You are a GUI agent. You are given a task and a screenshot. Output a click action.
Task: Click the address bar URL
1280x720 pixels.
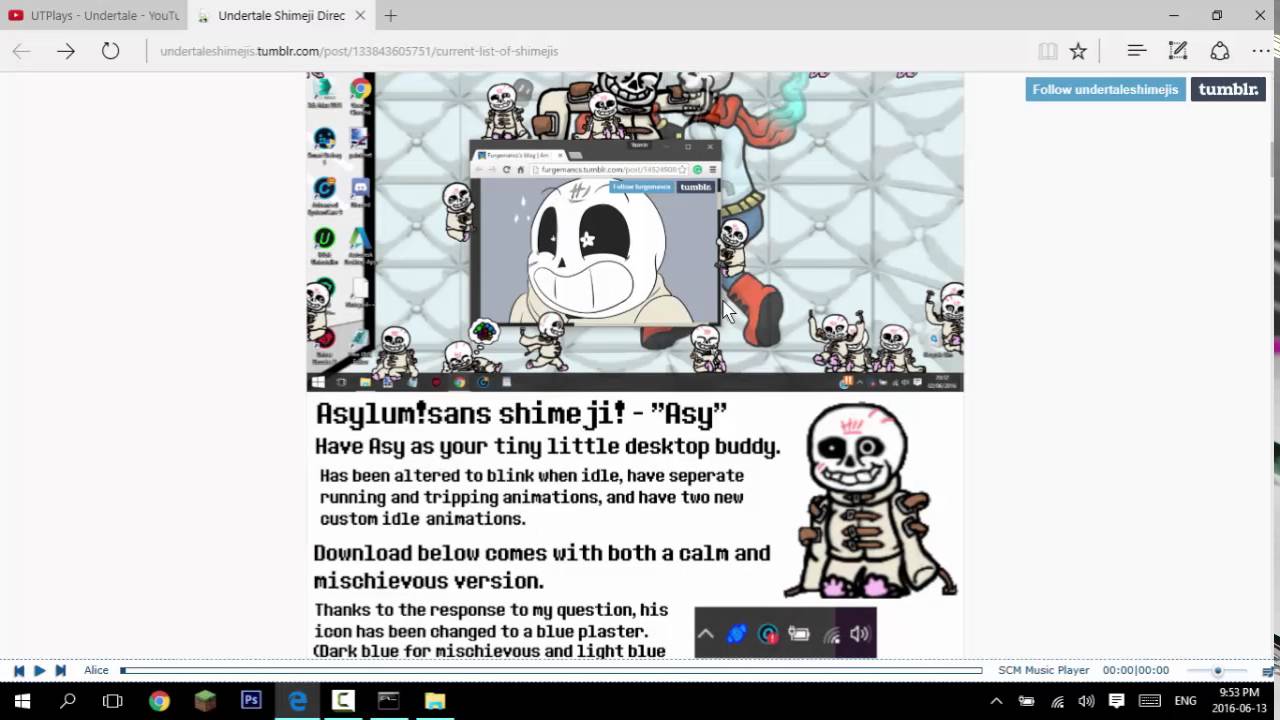point(358,51)
